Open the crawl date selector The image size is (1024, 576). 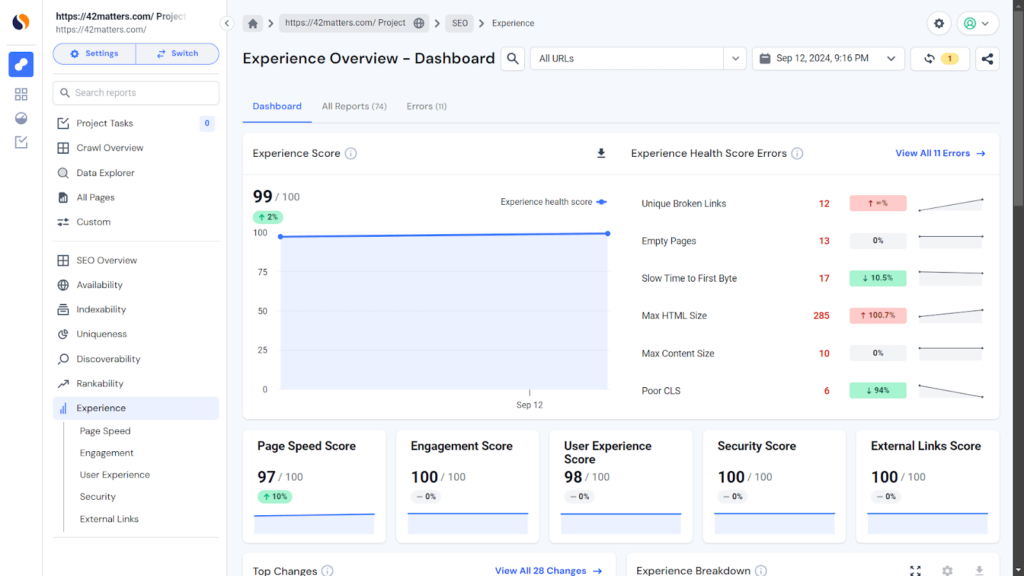coord(828,59)
